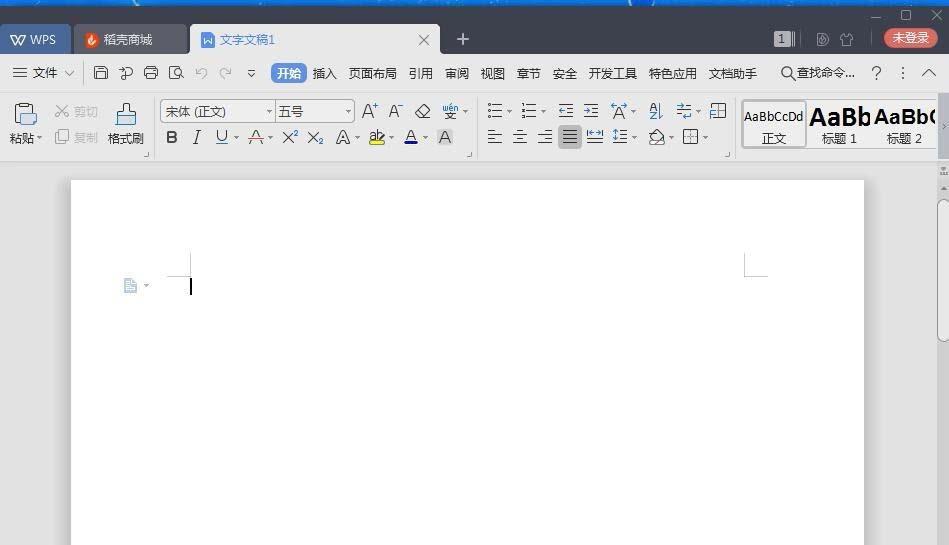Open font name dropdown 宋体 (正文)
Image resolution: width=949 pixels, height=545 pixels.
coord(269,111)
